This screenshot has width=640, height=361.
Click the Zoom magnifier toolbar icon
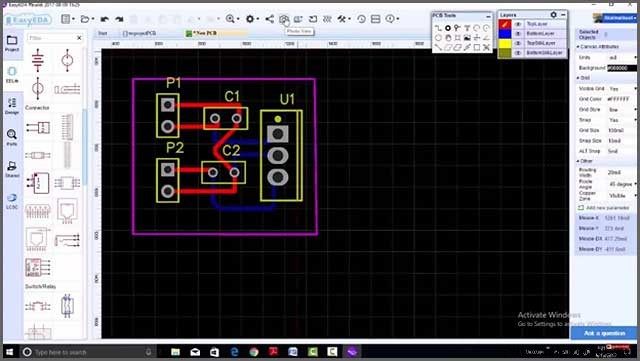coord(230,19)
